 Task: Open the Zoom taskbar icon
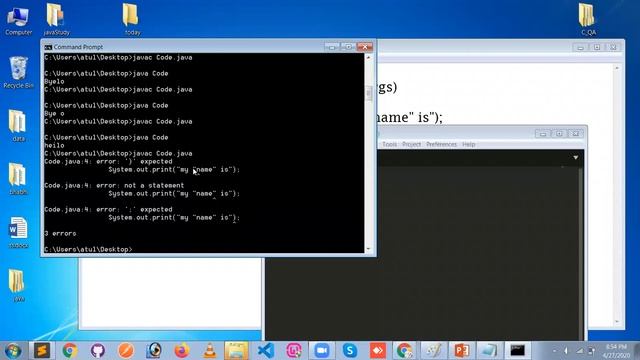click(x=322, y=351)
